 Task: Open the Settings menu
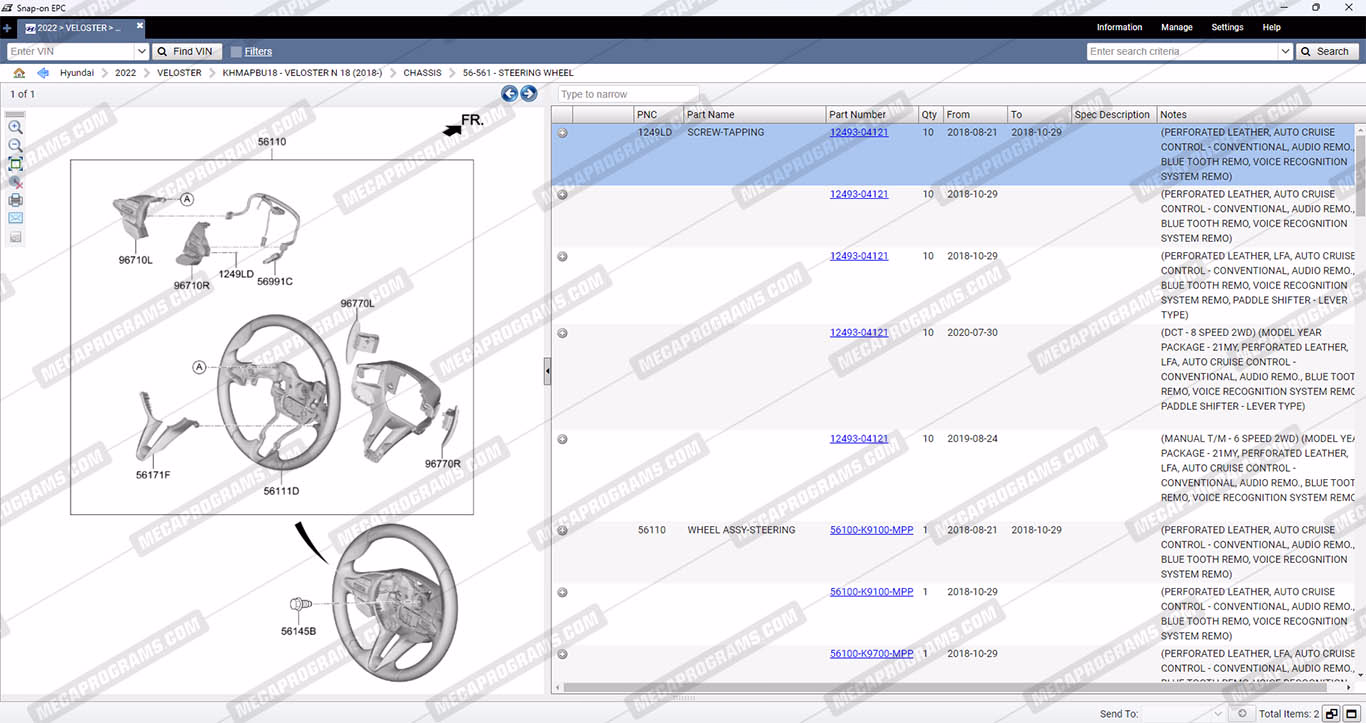tap(1227, 28)
